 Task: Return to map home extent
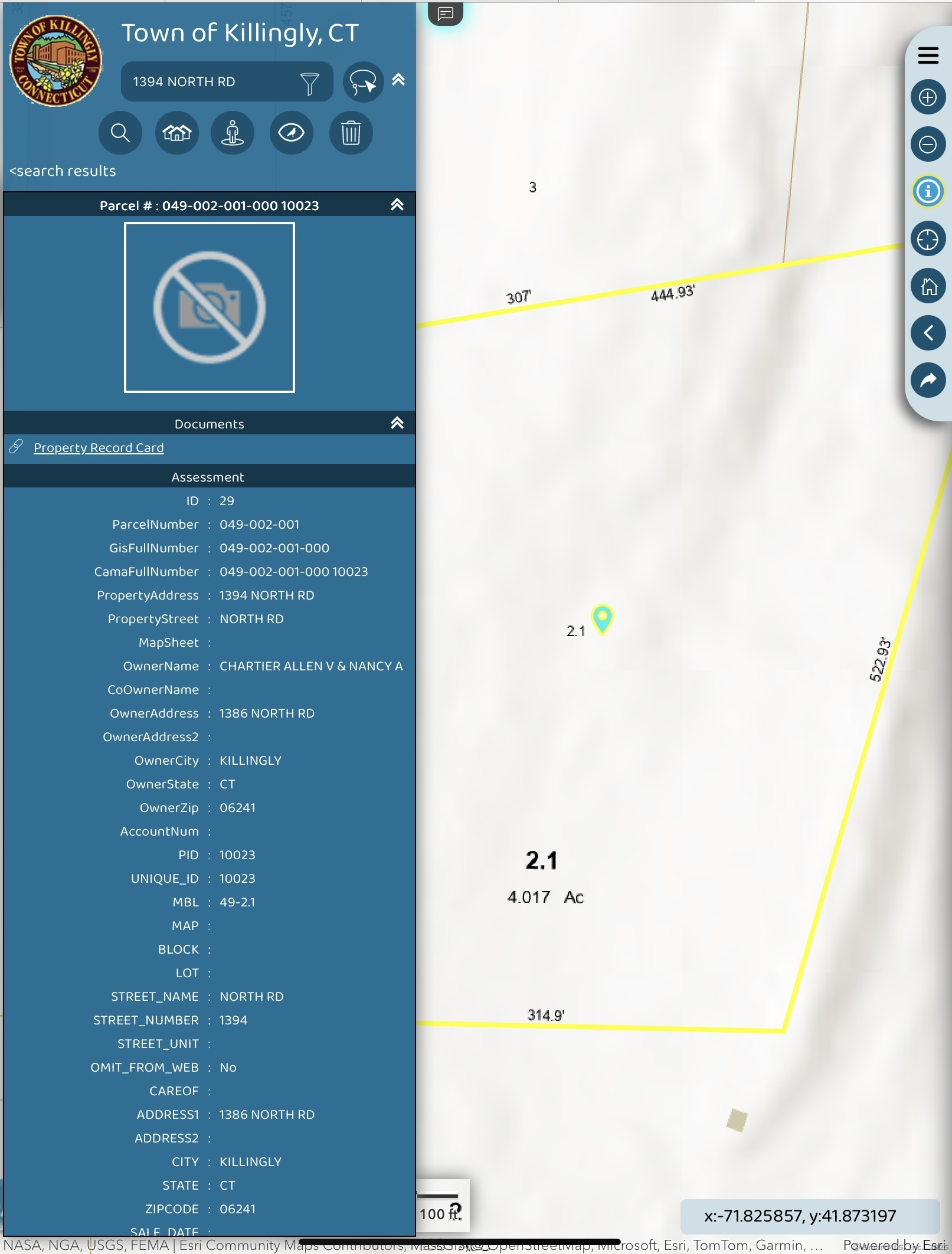click(x=927, y=287)
